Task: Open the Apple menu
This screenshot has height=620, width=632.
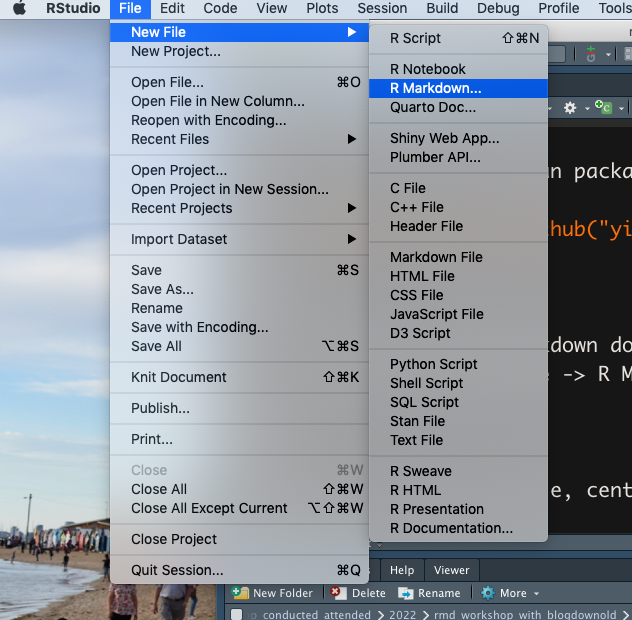Action: [19, 8]
